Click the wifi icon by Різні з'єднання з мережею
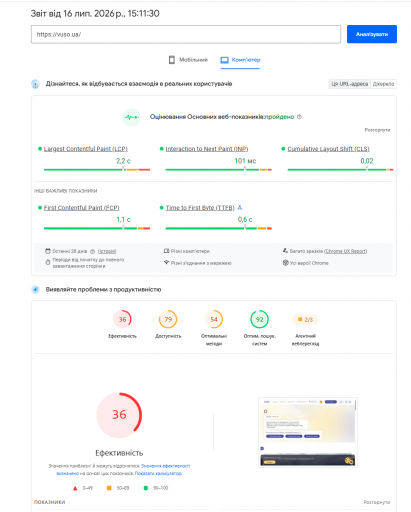 tap(166, 263)
